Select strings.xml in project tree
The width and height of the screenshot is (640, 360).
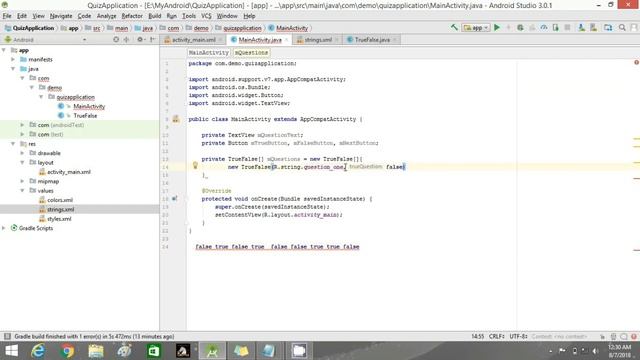coord(60,209)
